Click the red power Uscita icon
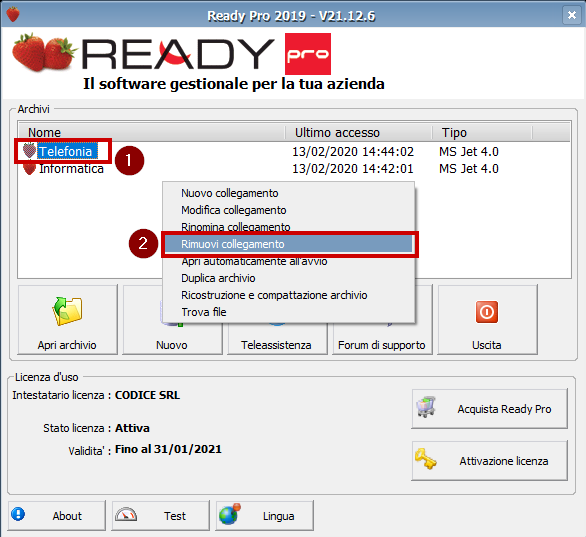The width and height of the screenshot is (586, 537). 487,312
